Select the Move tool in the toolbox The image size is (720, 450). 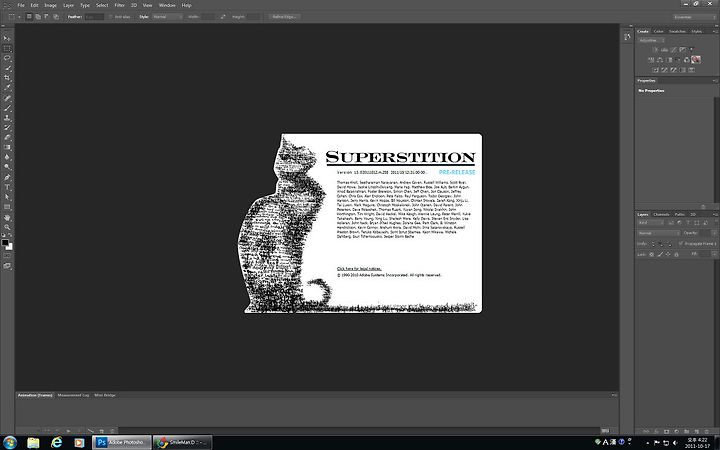7,38
